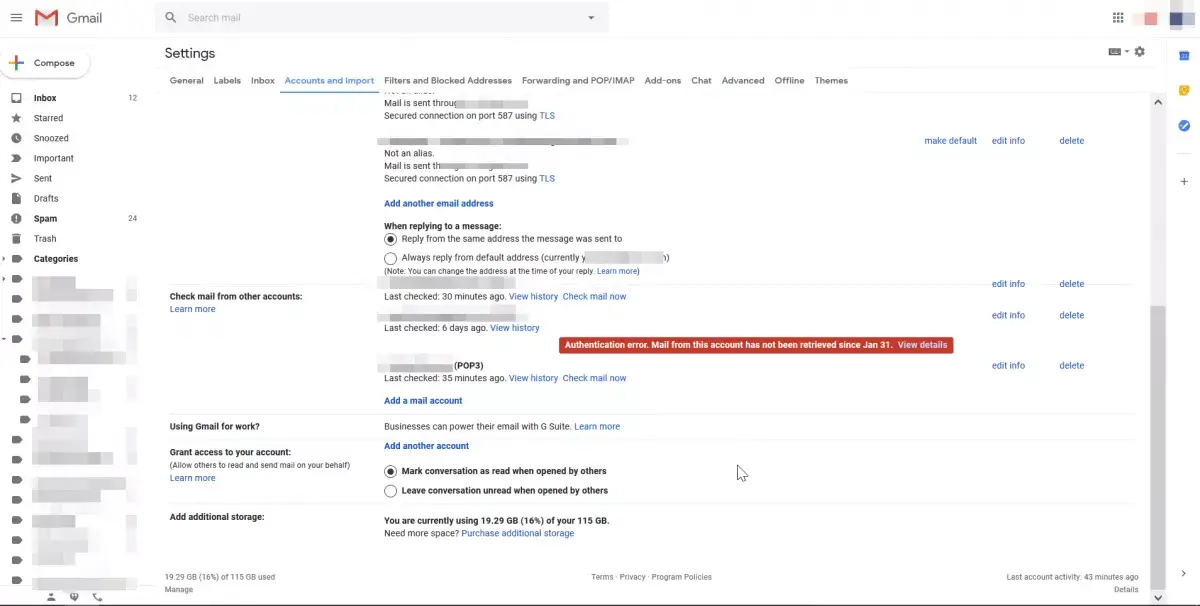Click the search magnifier icon
Viewport: 1200px width, 606px height.
pos(171,18)
